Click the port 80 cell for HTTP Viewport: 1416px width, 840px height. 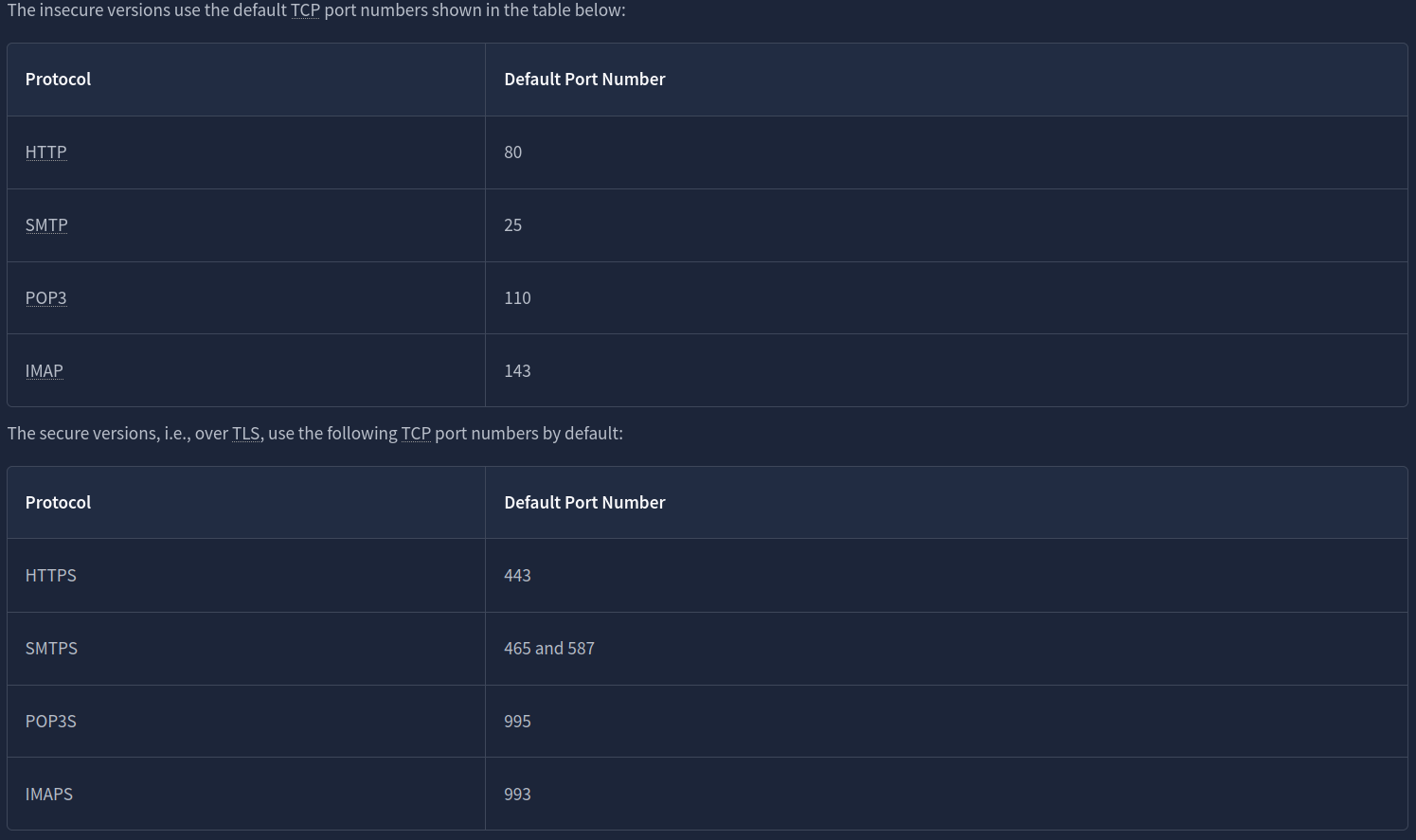[512, 152]
